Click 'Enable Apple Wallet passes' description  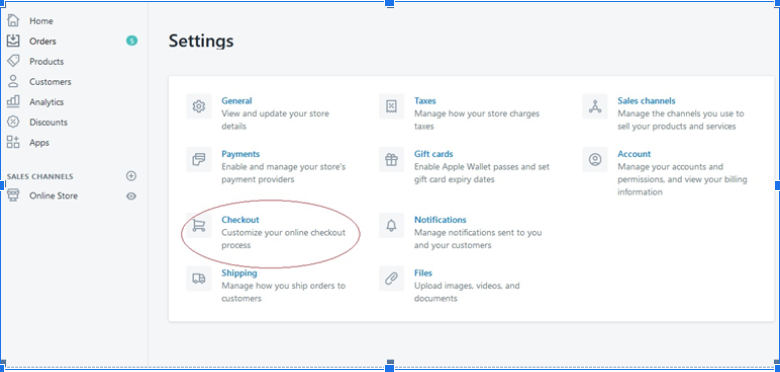[482, 173]
